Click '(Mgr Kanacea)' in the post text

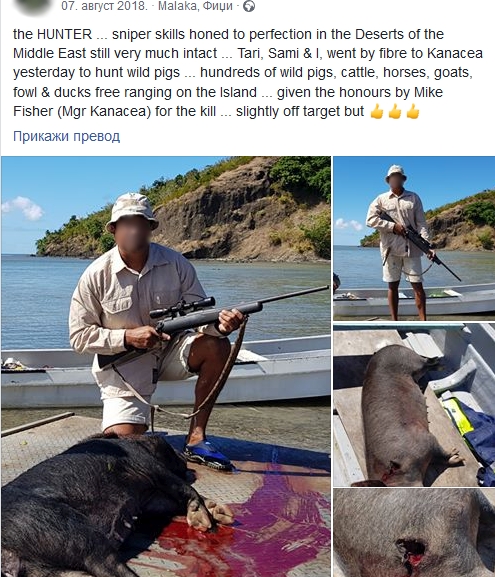(x=104, y=111)
